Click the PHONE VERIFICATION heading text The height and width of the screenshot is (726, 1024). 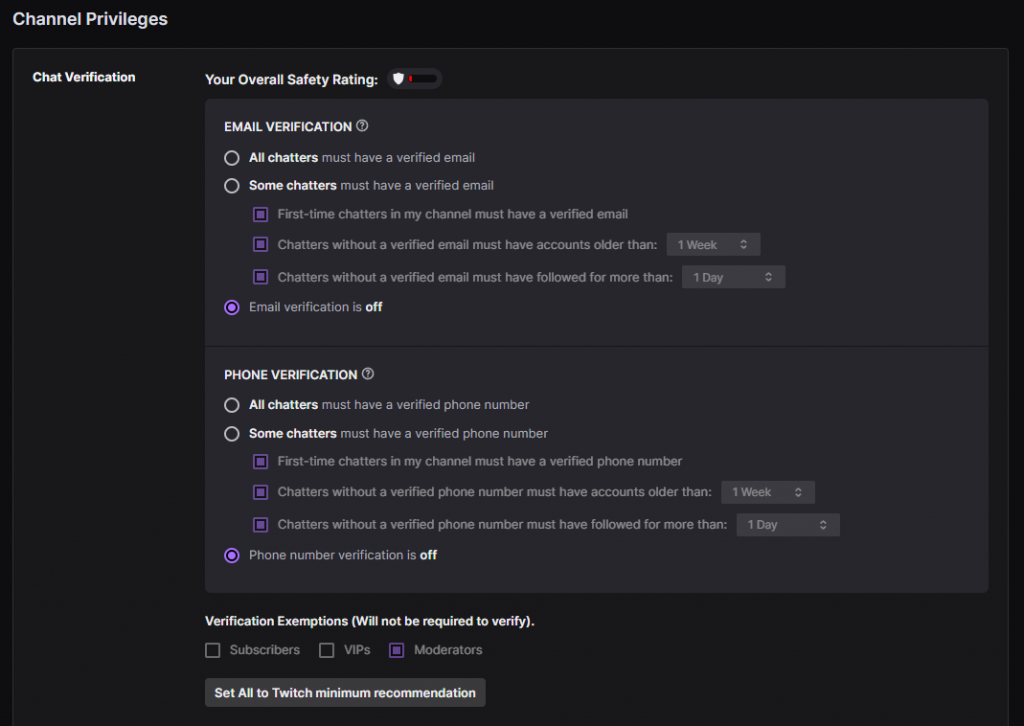[x=291, y=375]
